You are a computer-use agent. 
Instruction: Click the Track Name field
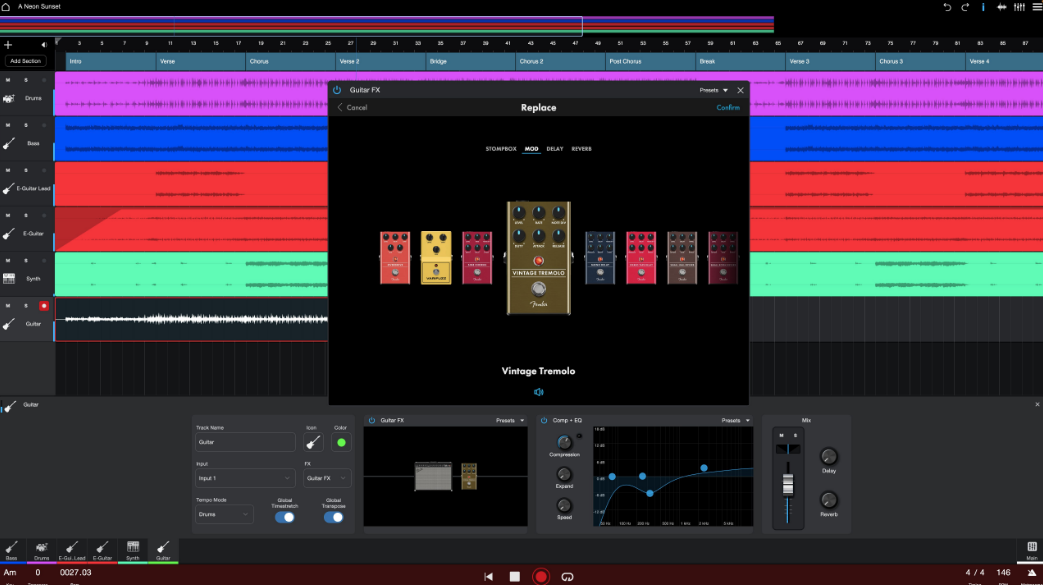[245, 442]
